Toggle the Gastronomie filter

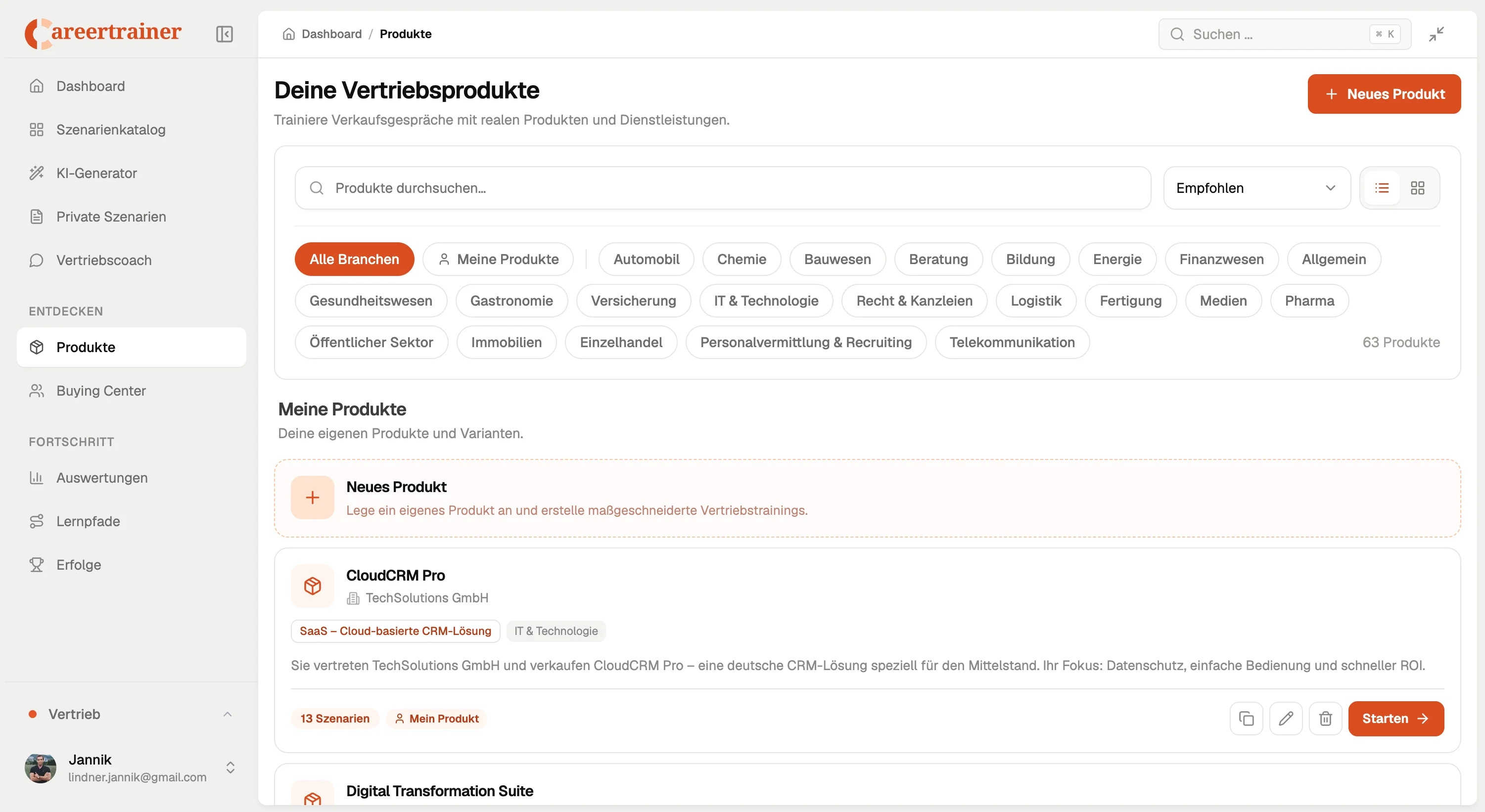(512, 301)
